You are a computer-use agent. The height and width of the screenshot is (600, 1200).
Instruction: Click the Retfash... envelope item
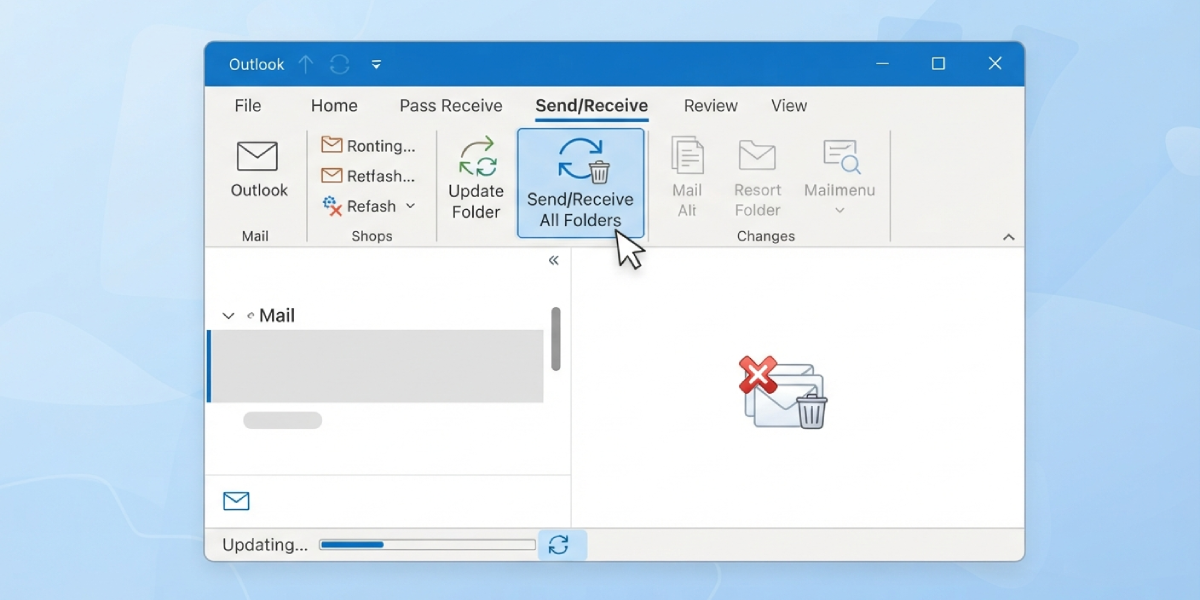tap(368, 176)
